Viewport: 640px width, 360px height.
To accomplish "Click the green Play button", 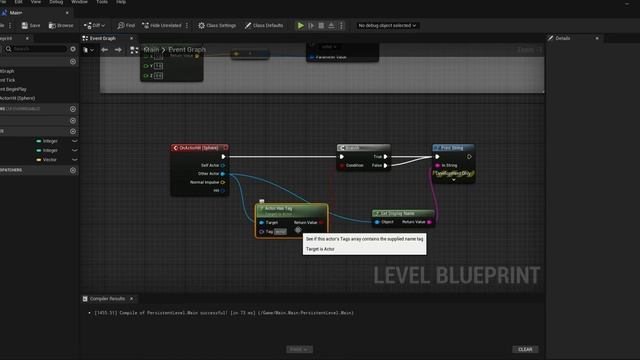I will 300,25.
